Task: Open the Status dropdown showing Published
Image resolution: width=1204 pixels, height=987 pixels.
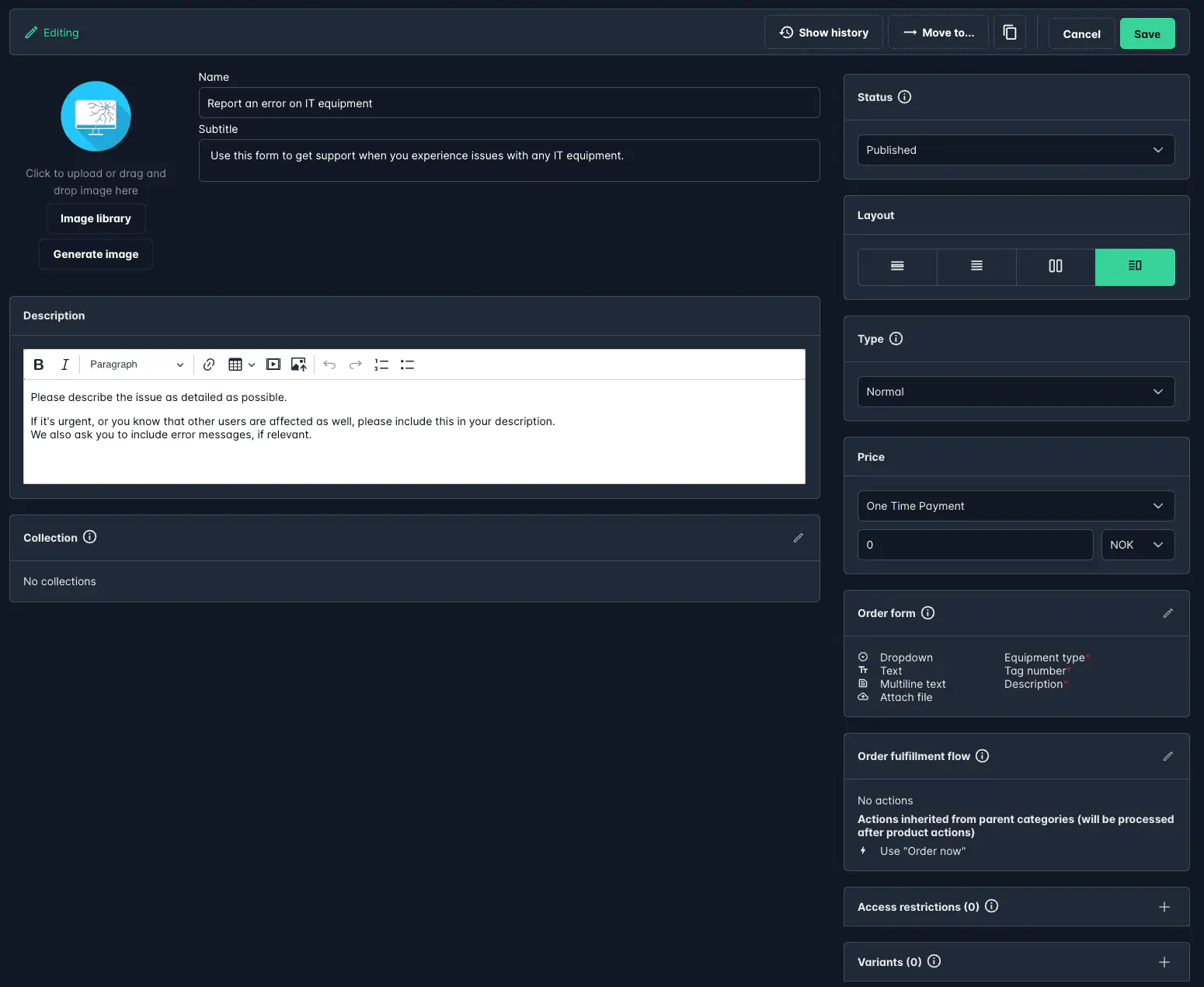Action: point(1015,149)
